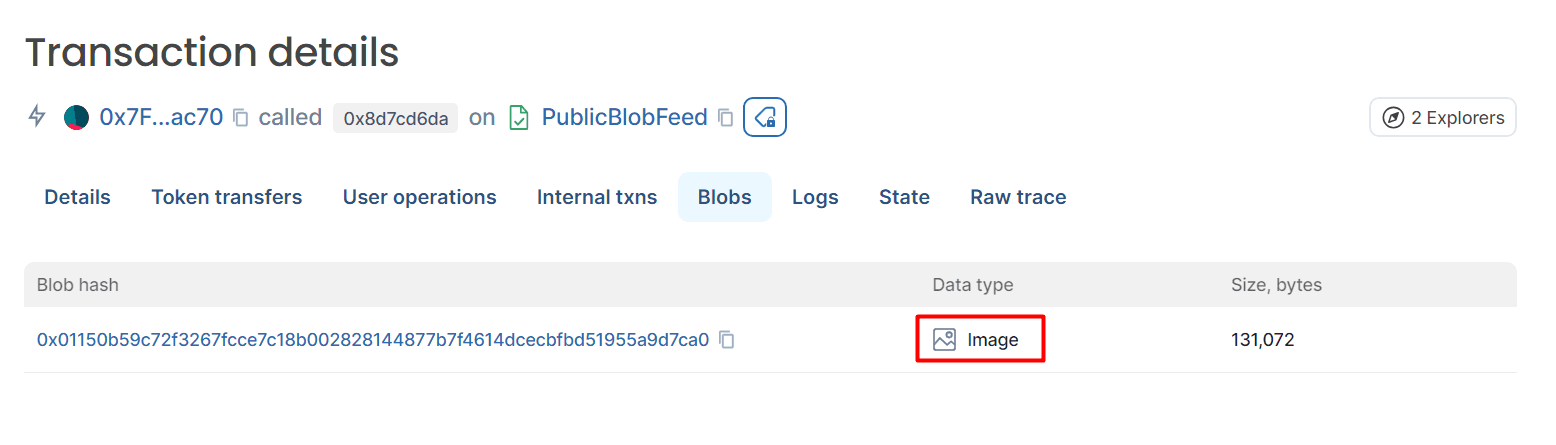Go to the User operations tab

pos(420,197)
